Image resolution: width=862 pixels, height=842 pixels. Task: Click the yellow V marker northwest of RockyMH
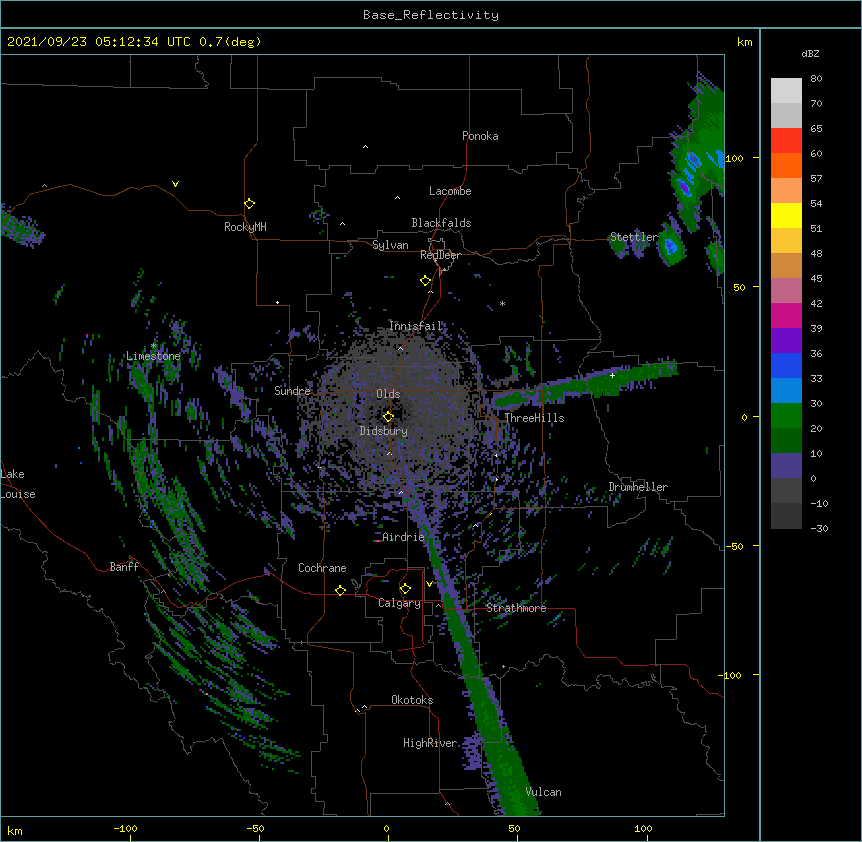click(x=175, y=184)
